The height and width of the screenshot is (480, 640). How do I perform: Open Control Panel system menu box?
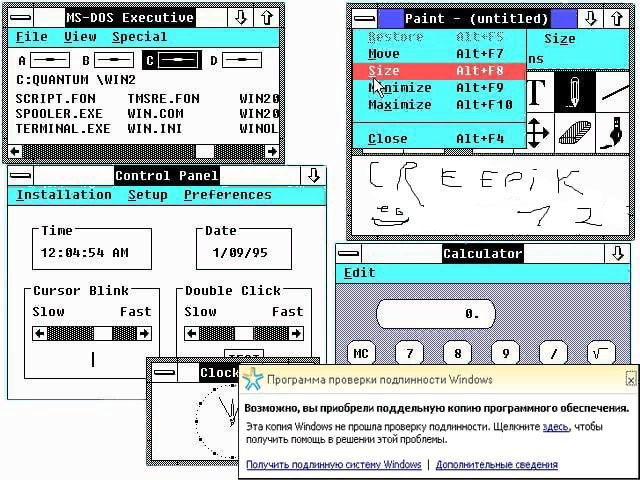21,176
